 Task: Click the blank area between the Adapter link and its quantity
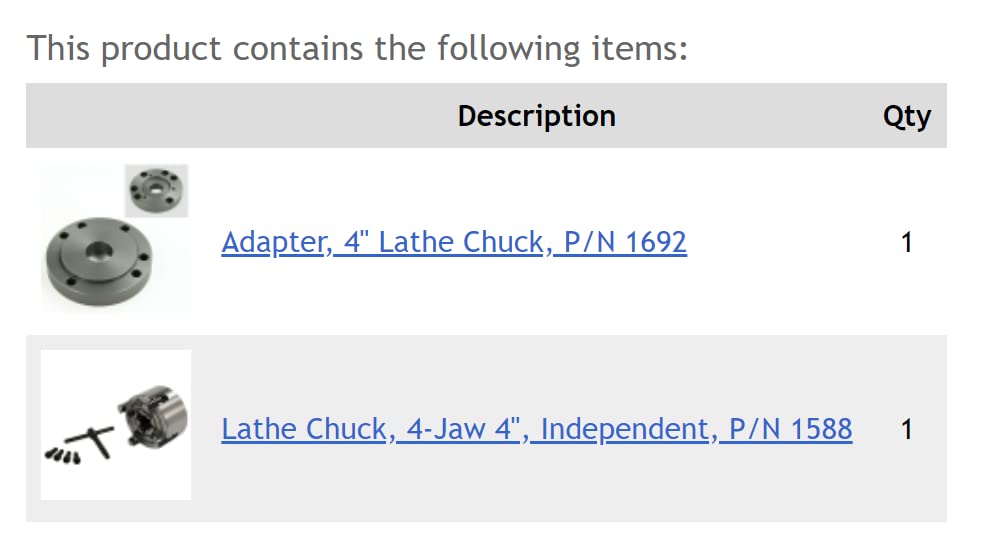[x=790, y=242]
